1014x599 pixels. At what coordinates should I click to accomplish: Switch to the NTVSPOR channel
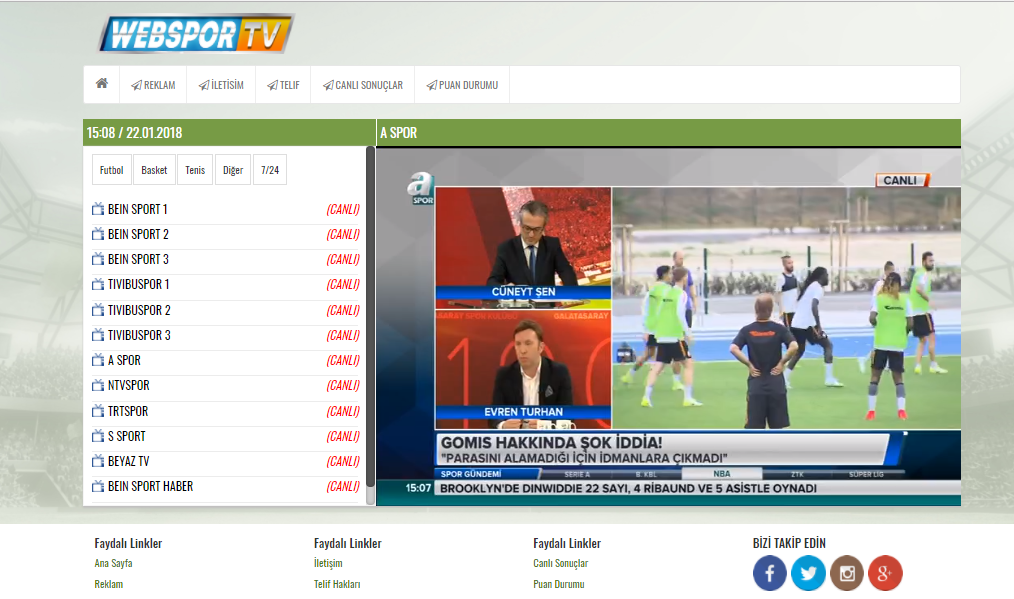(x=128, y=386)
